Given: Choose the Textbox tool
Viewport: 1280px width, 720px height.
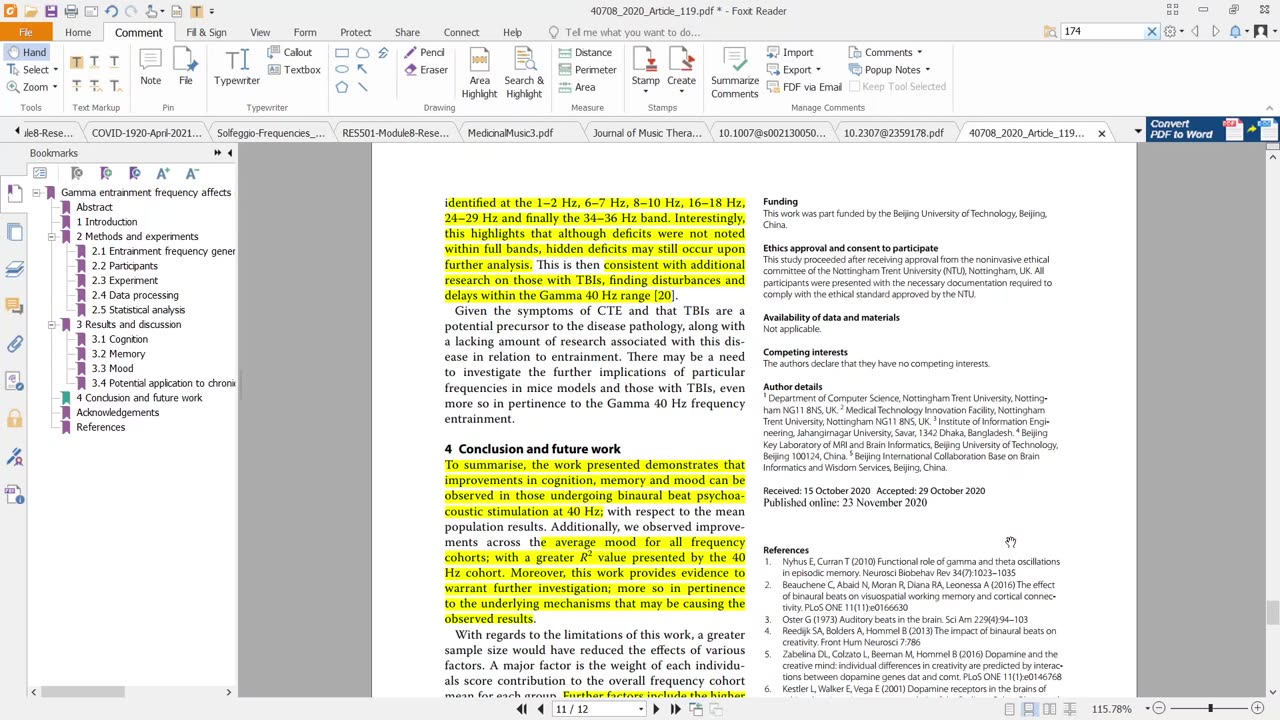Looking at the screenshot, I should click(294, 70).
